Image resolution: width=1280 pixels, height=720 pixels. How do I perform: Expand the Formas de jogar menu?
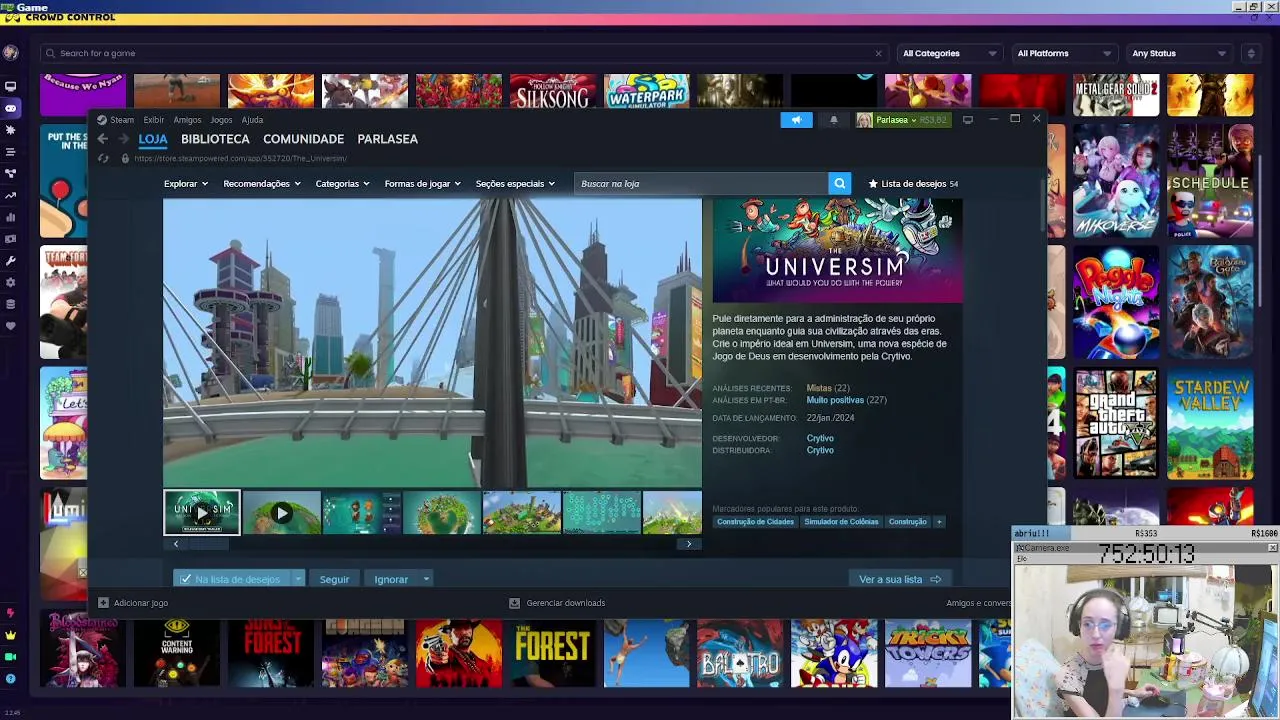pos(422,184)
